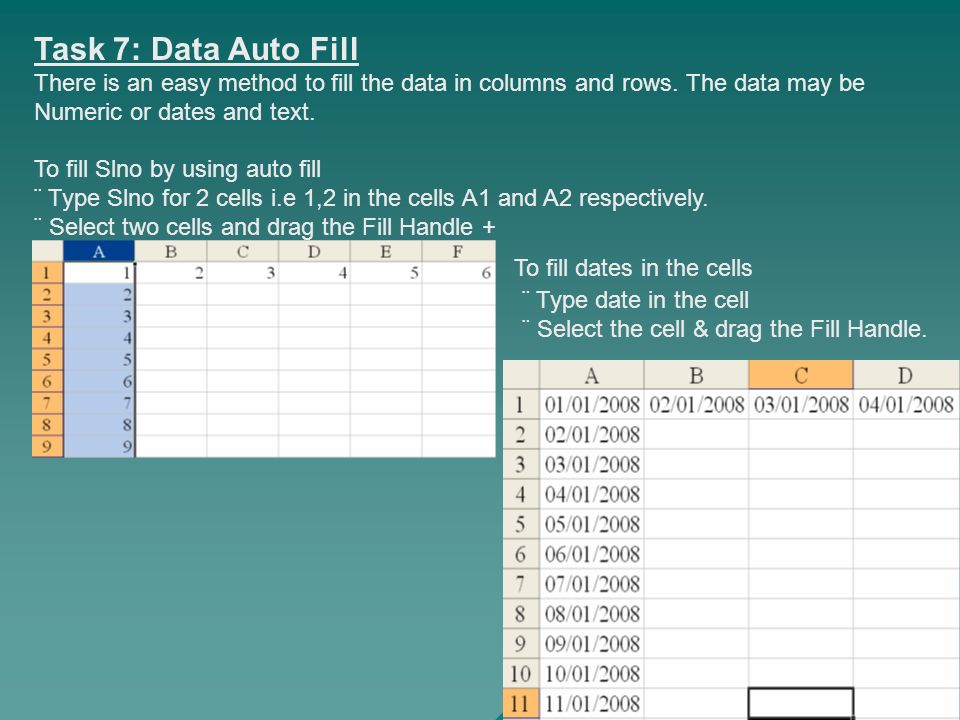The width and height of the screenshot is (960, 720).
Task: Select date cell 10/01/2008
Action: point(591,673)
